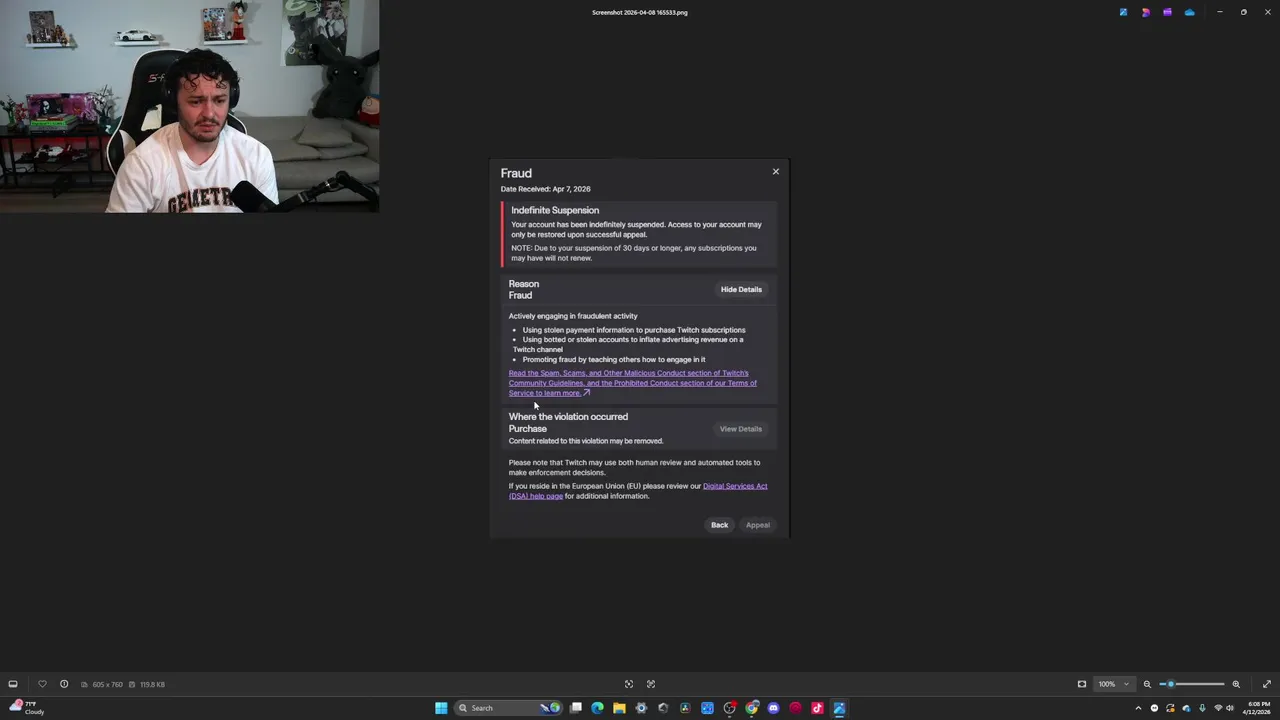1280x720 pixels.
Task: Open the Cloudy weather widget
Action: (25, 708)
